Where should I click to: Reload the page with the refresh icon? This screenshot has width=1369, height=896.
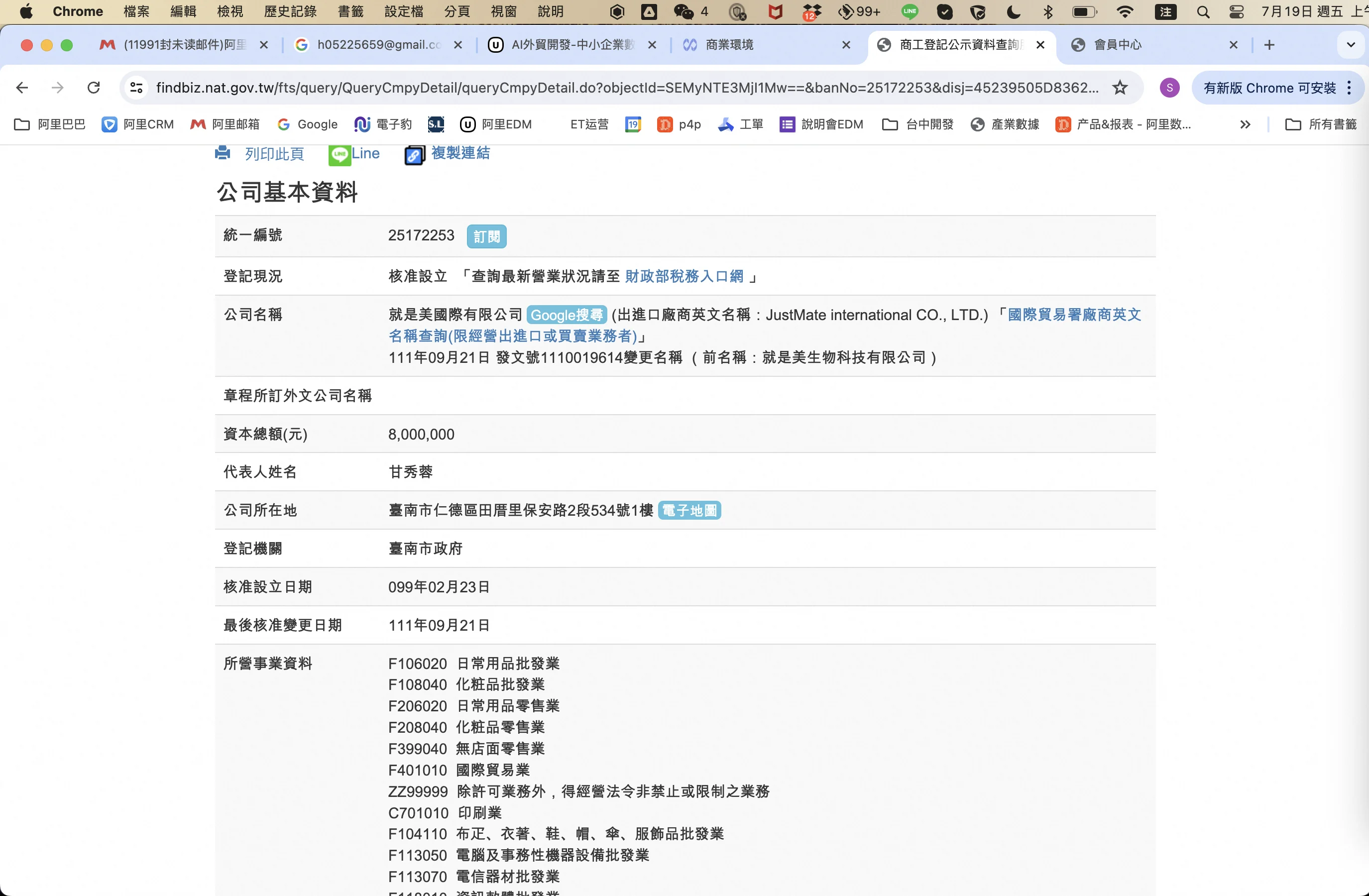tap(94, 88)
